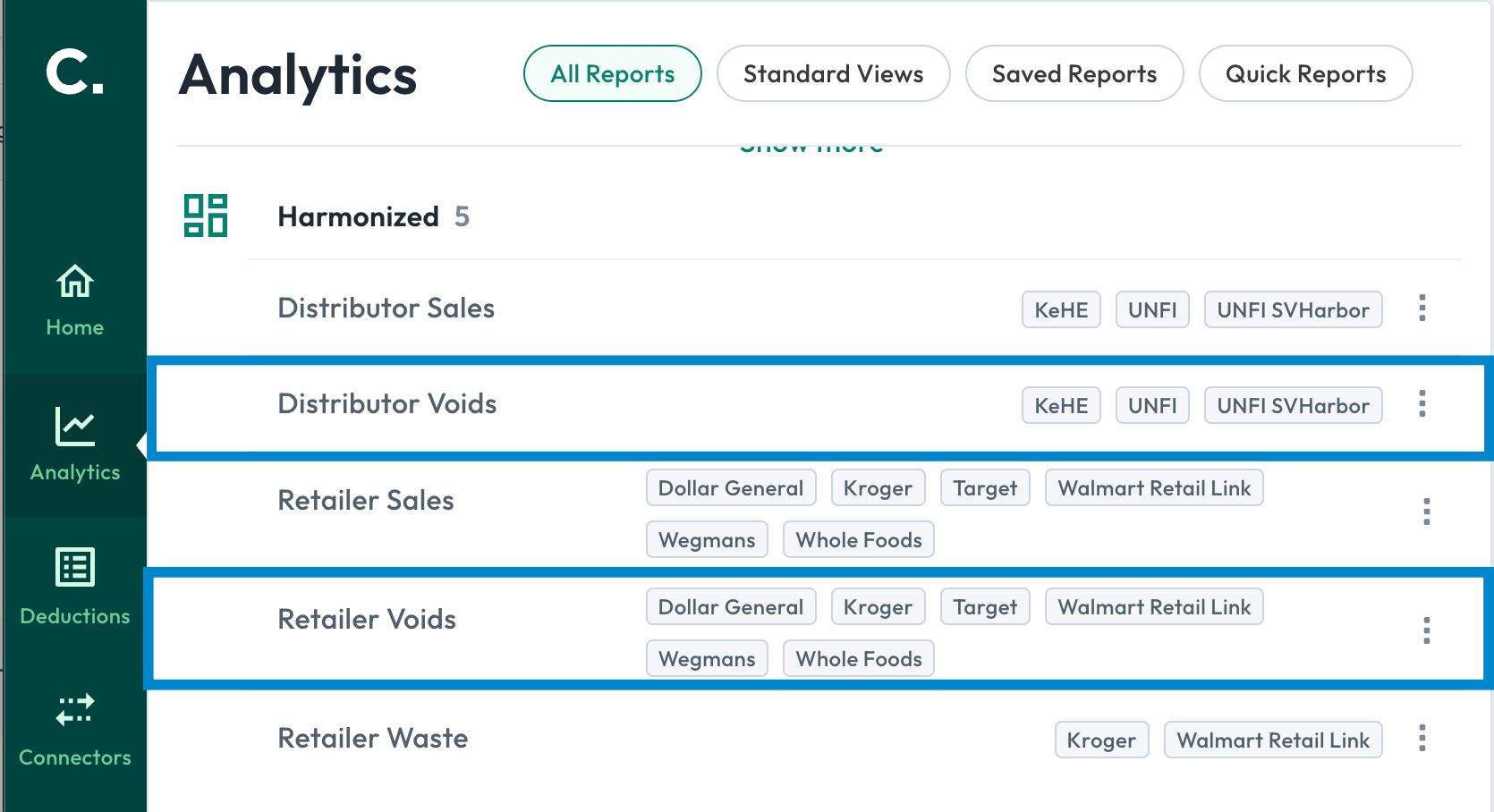1494x812 pixels.
Task: Switch to the Saved Reports tab
Action: point(1074,73)
